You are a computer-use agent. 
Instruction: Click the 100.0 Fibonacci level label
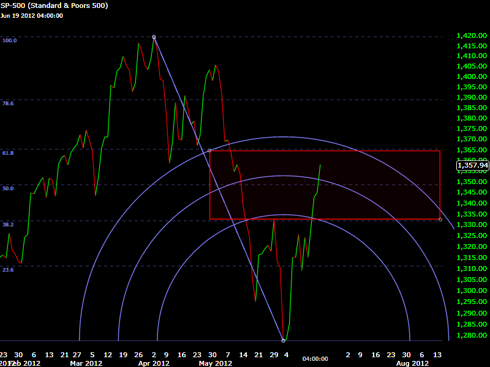point(10,40)
